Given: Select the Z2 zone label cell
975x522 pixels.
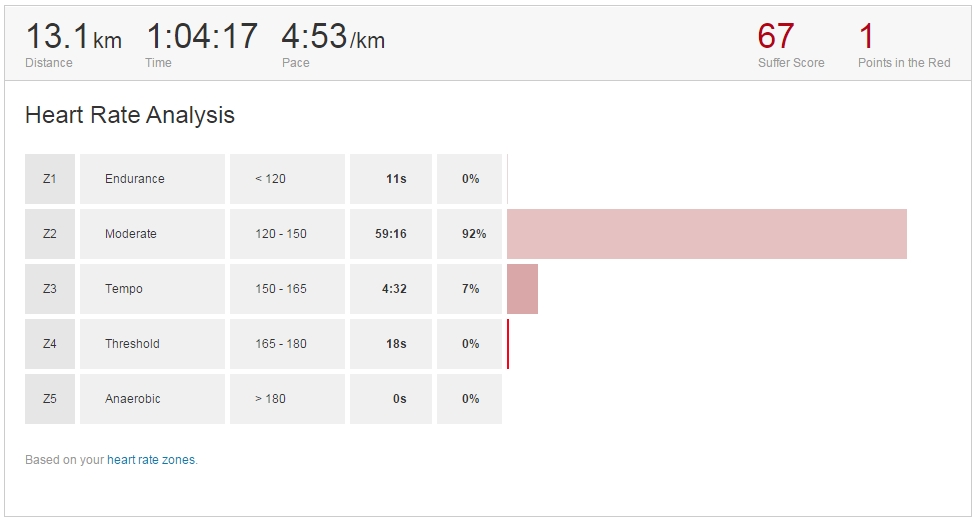Looking at the screenshot, I should [50, 234].
